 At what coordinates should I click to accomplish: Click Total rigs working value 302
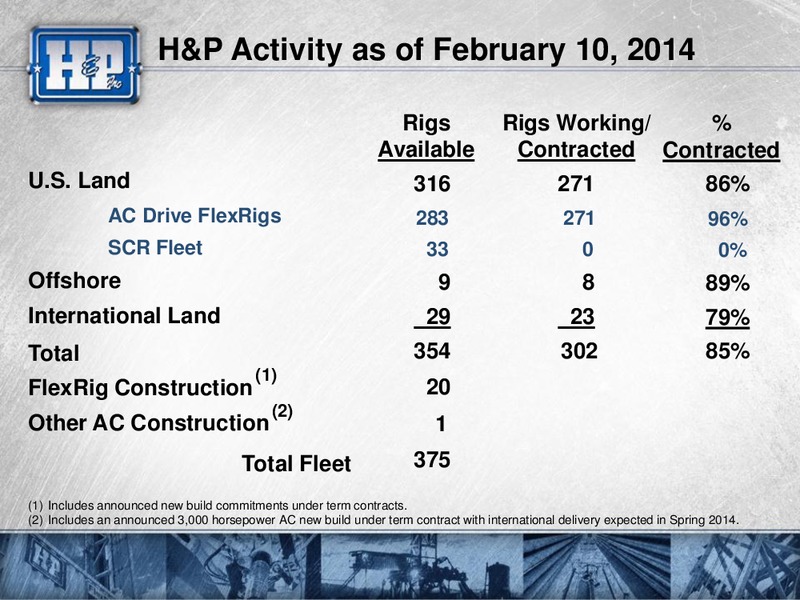click(x=579, y=351)
